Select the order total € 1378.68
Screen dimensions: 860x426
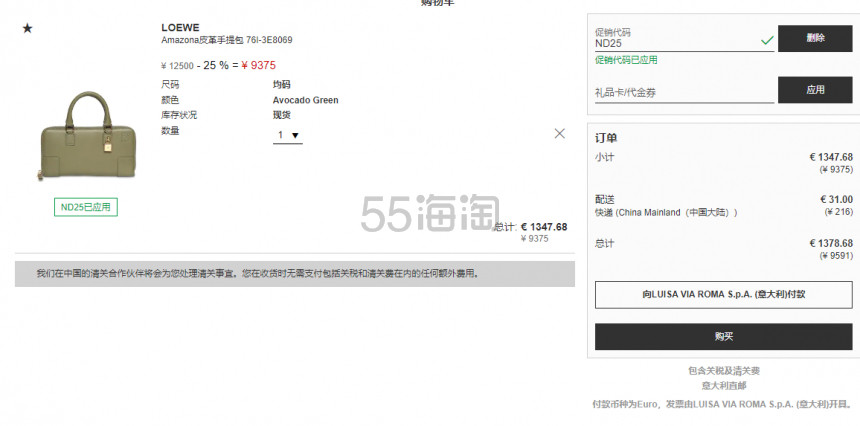(x=831, y=243)
